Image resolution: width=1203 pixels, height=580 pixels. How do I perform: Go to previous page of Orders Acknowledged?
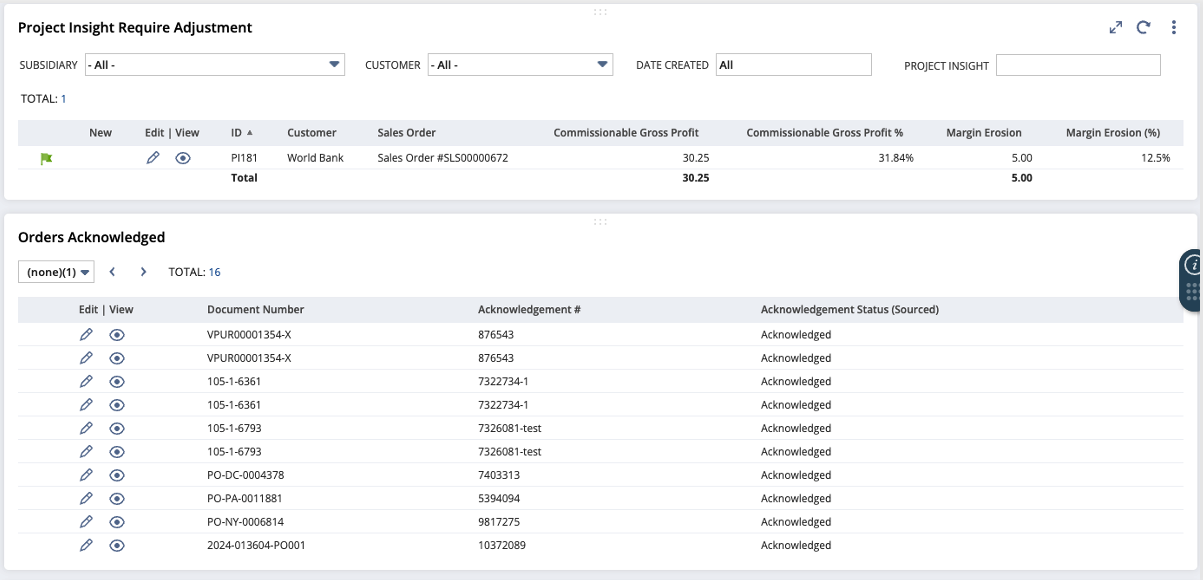pos(112,272)
